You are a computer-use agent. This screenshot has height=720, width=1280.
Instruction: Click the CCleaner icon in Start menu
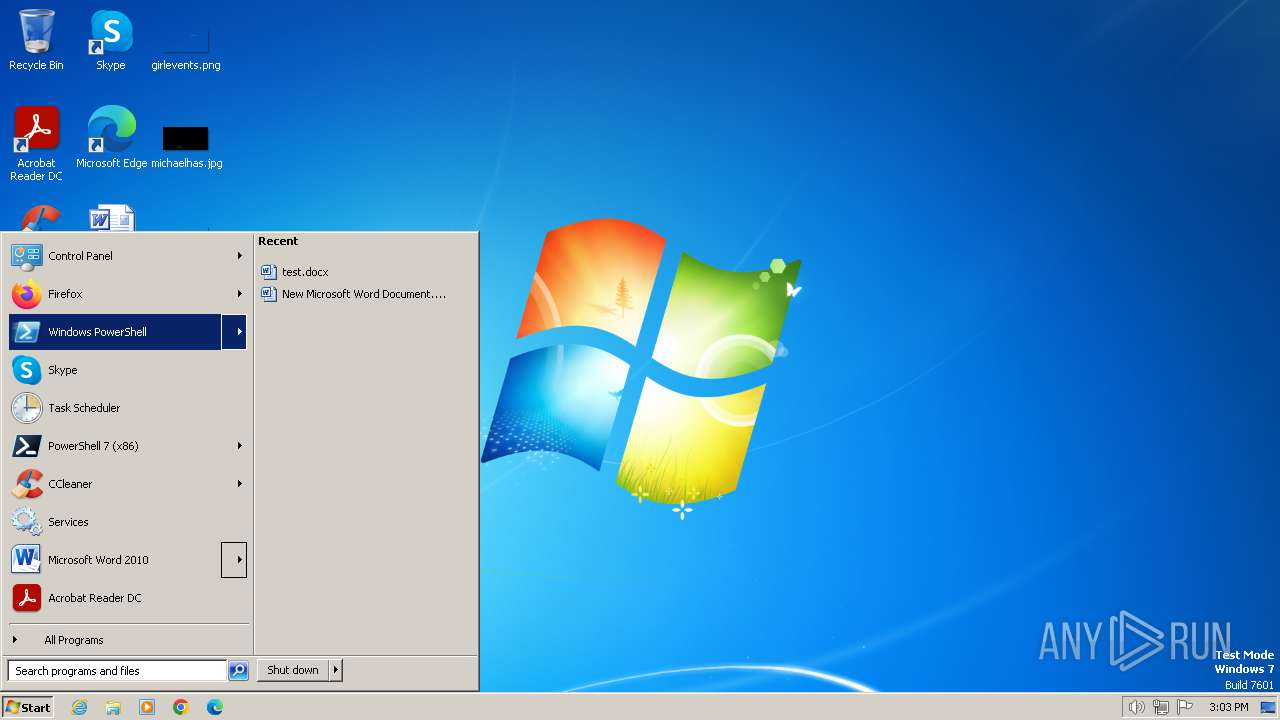[27, 484]
